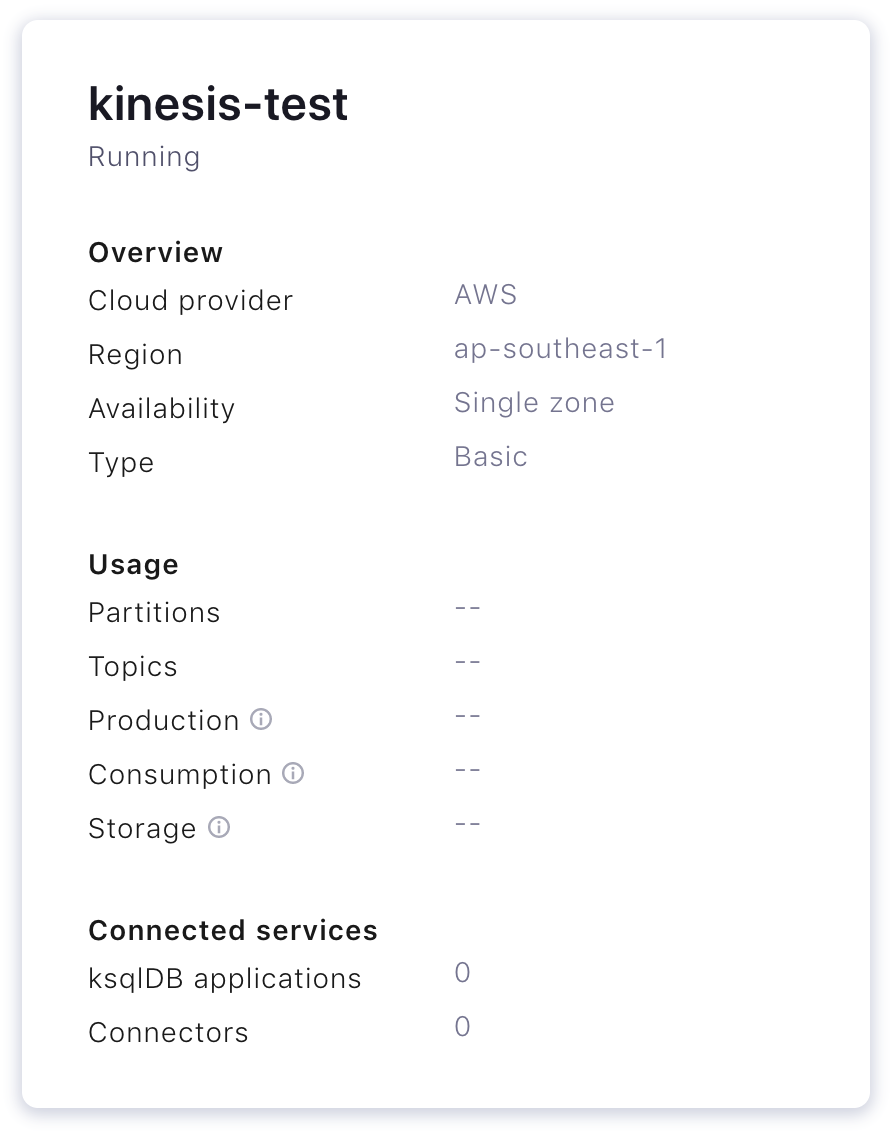Select the Usage section heading

tap(133, 564)
